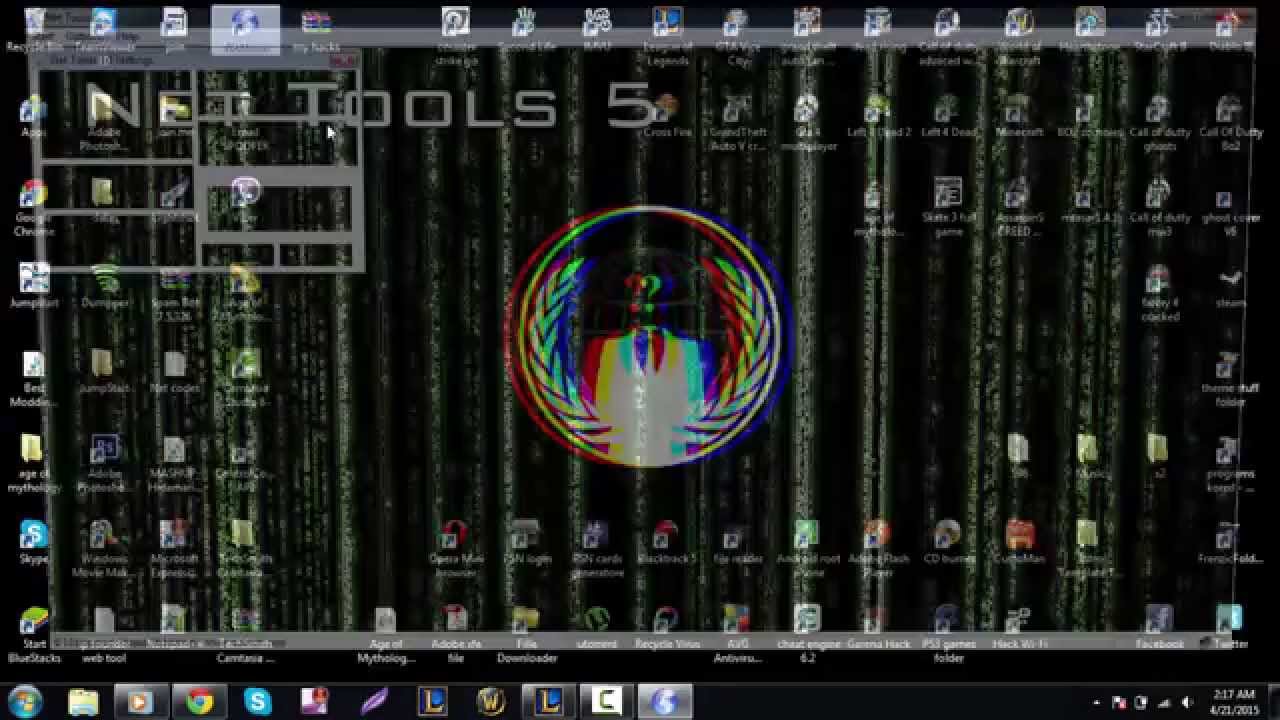Open the Dumpper desktop icon
Image resolution: width=1280 pixels, height=720 pixels.
coord(105,286)
